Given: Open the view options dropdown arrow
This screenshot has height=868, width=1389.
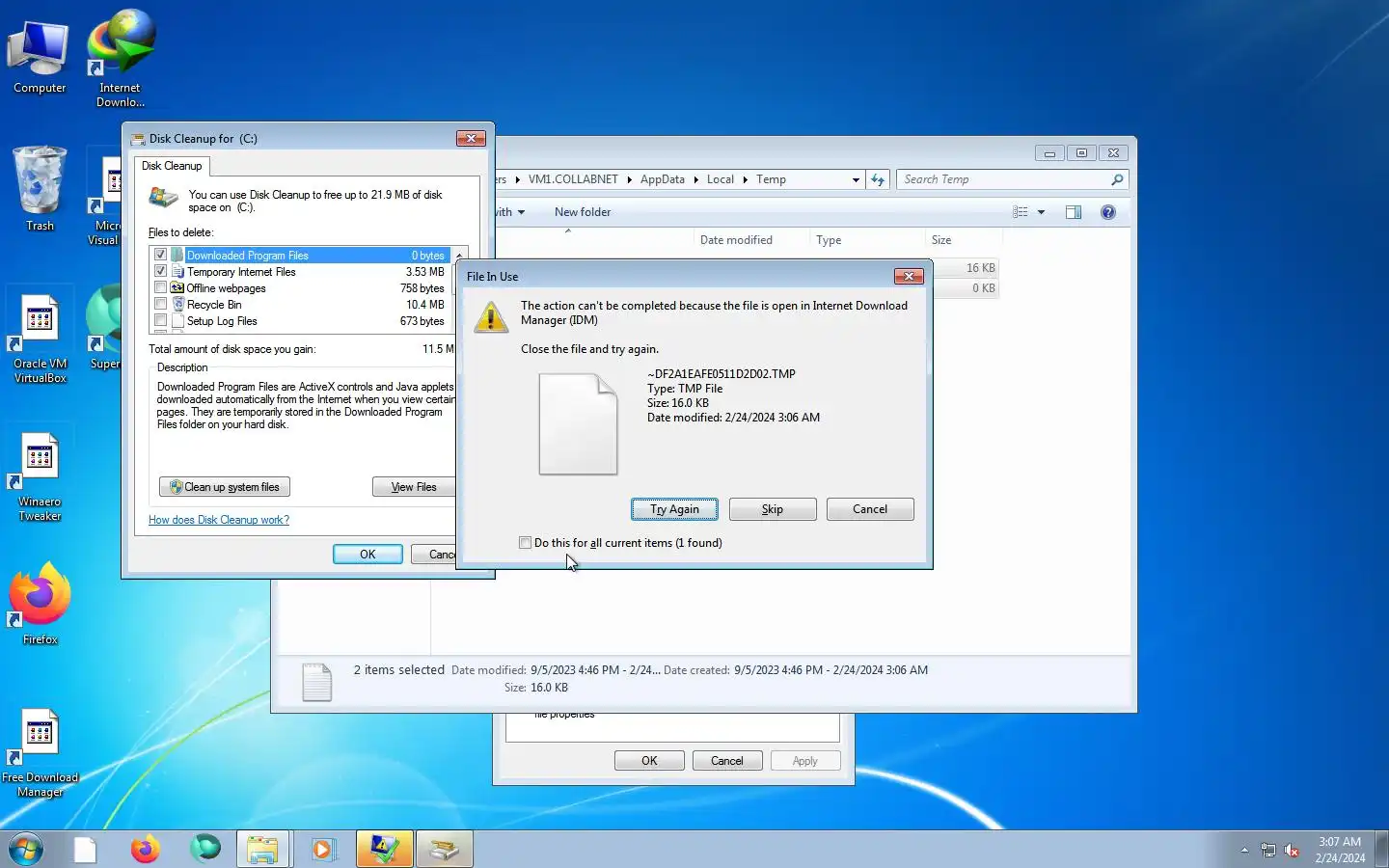Looking at the screenshot, I should click(1041, 212).
